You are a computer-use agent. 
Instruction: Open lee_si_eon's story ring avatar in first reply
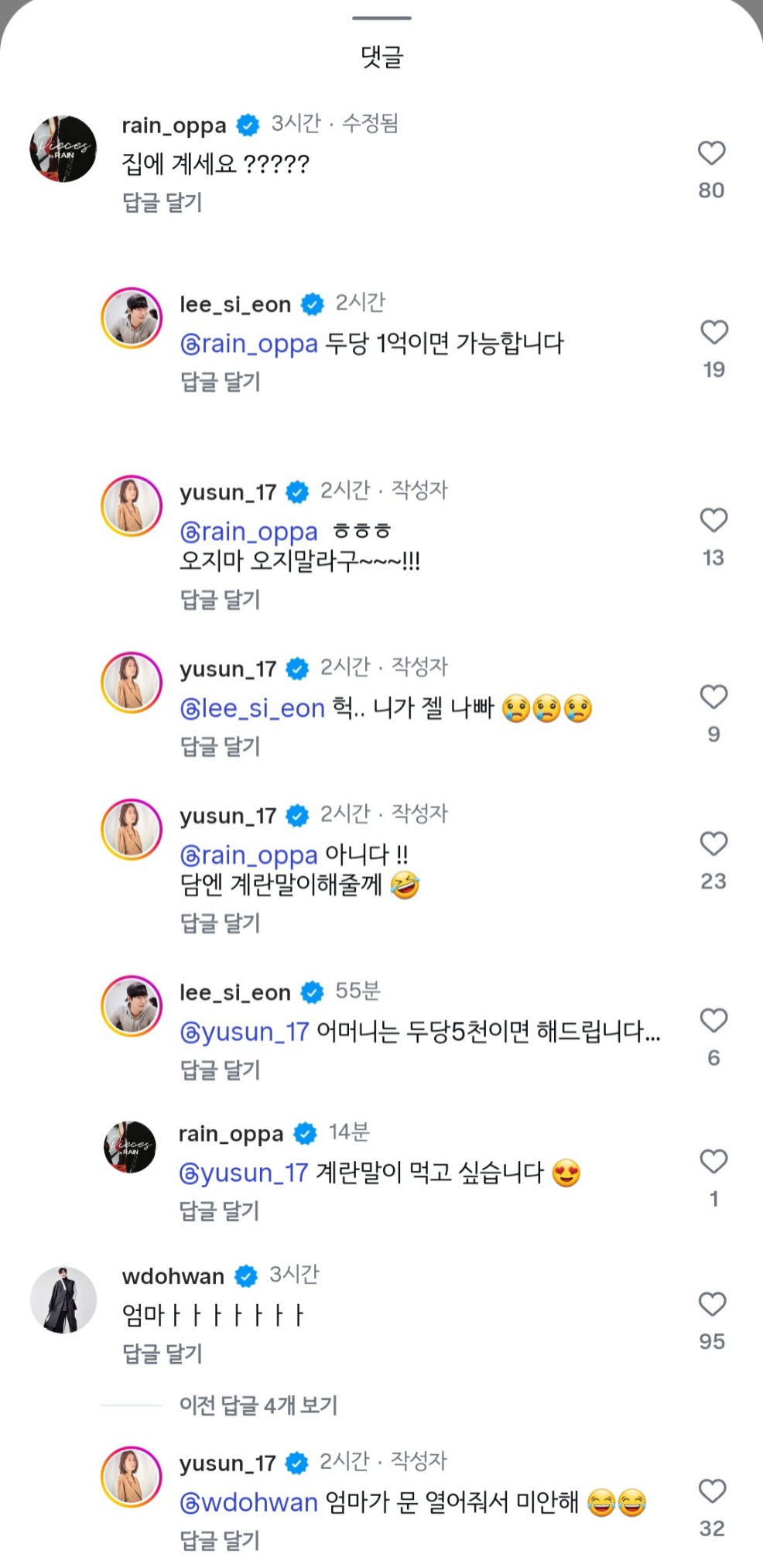click(x=132, y=318)
